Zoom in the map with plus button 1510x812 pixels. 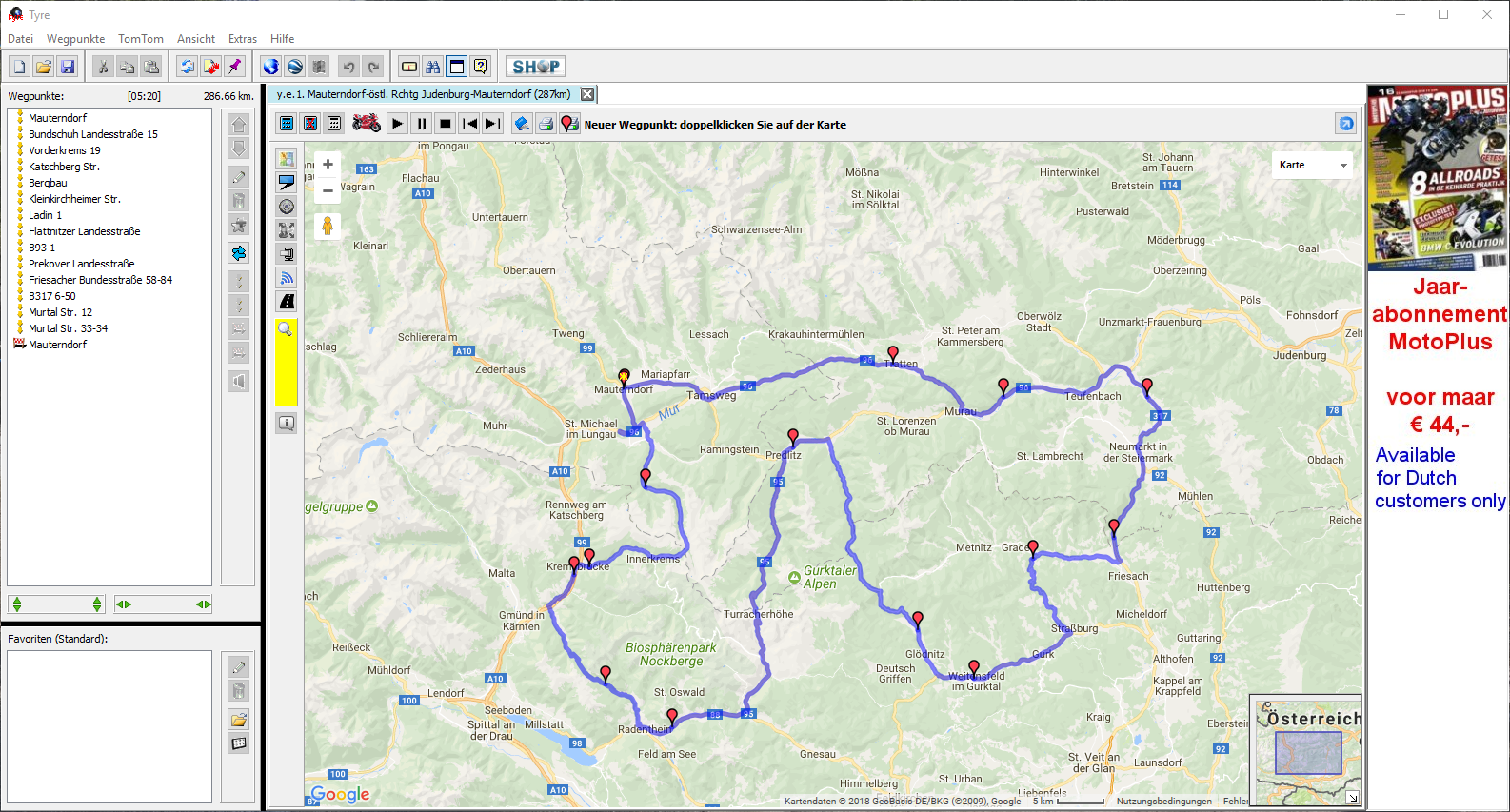[328, 165]
